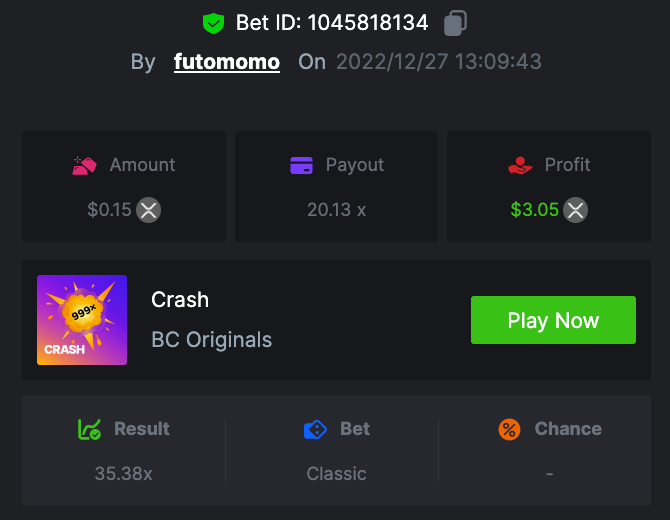The image size is (670, 520).
Task: Click the Classic bet type value
Action: pos(337,473)
